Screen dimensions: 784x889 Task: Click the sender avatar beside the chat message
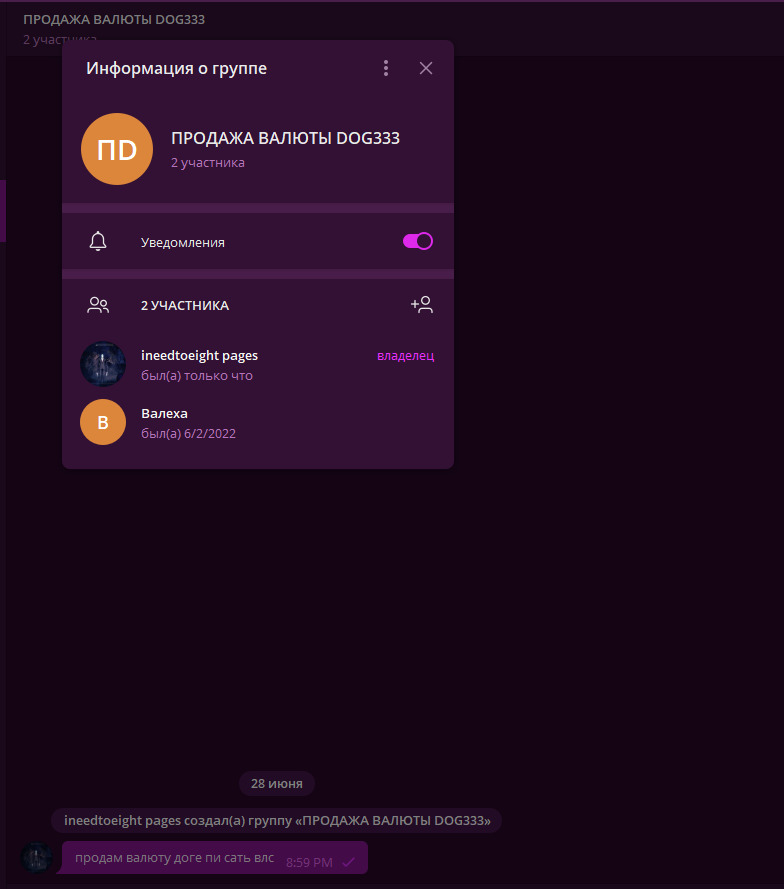point(37,857)
